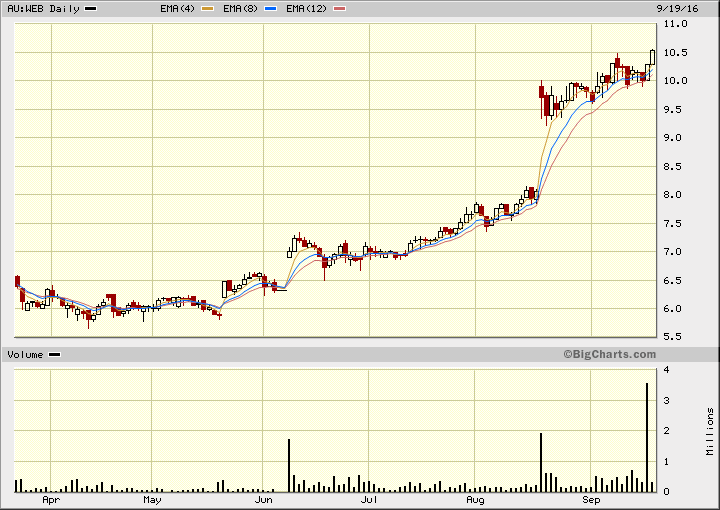Click the Jul month label

point(369,500)
